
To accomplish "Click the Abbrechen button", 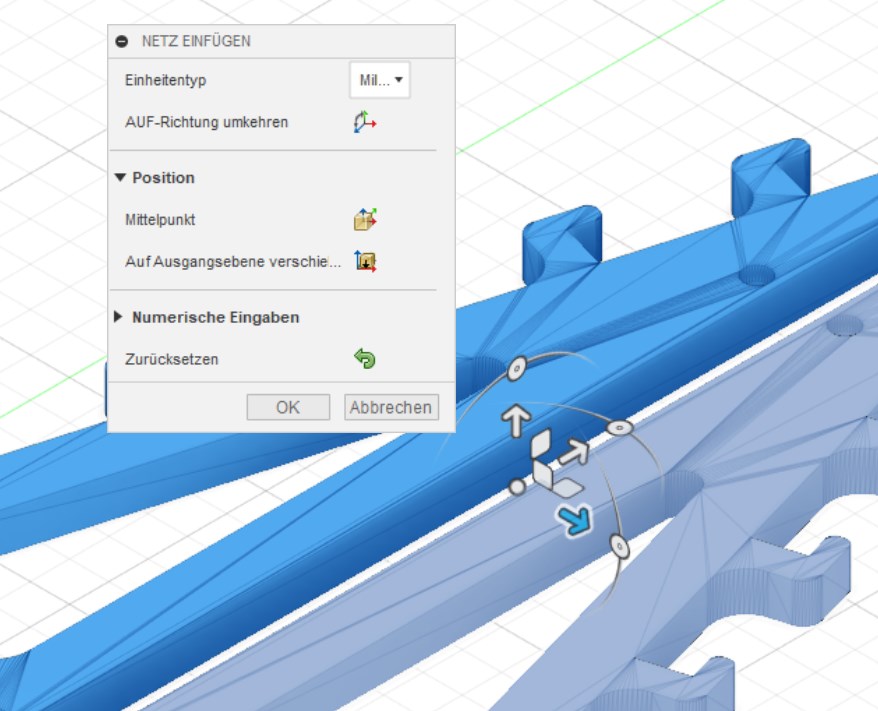I will (x=391, y=407).
